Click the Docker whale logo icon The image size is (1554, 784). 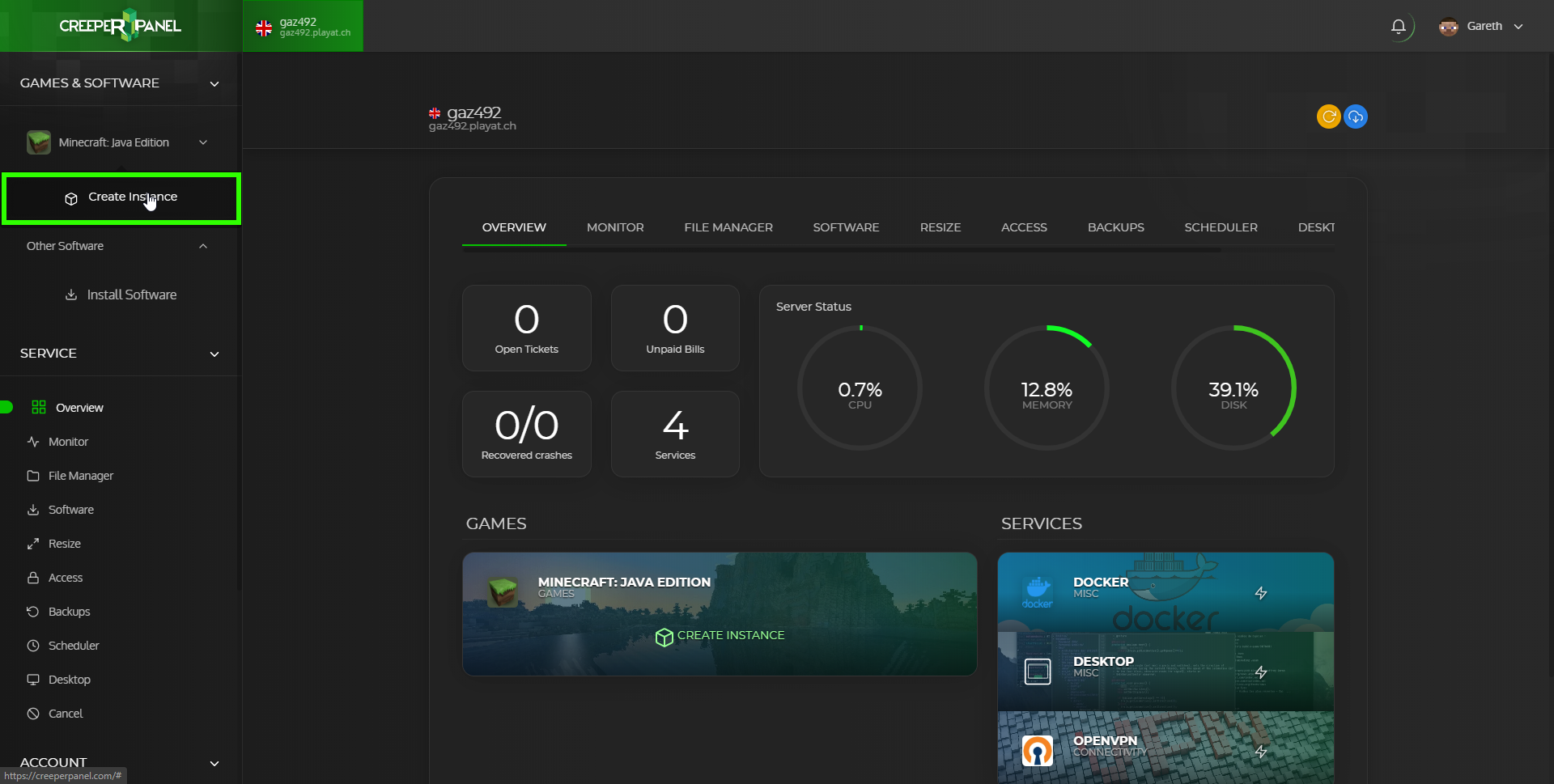pyautogui.click(x=1038, y=591)
